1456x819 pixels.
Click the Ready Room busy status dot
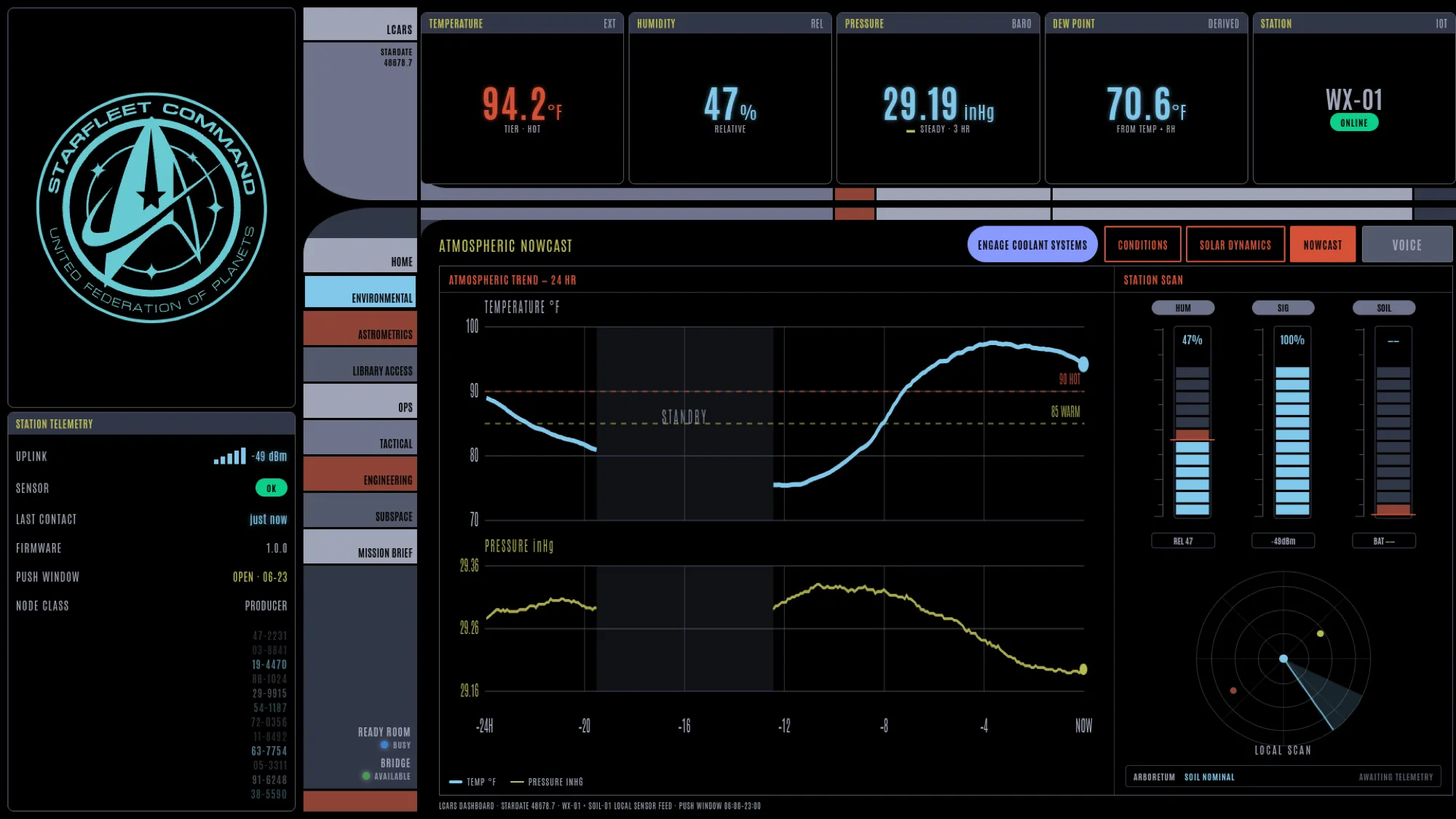click(384, 745)
